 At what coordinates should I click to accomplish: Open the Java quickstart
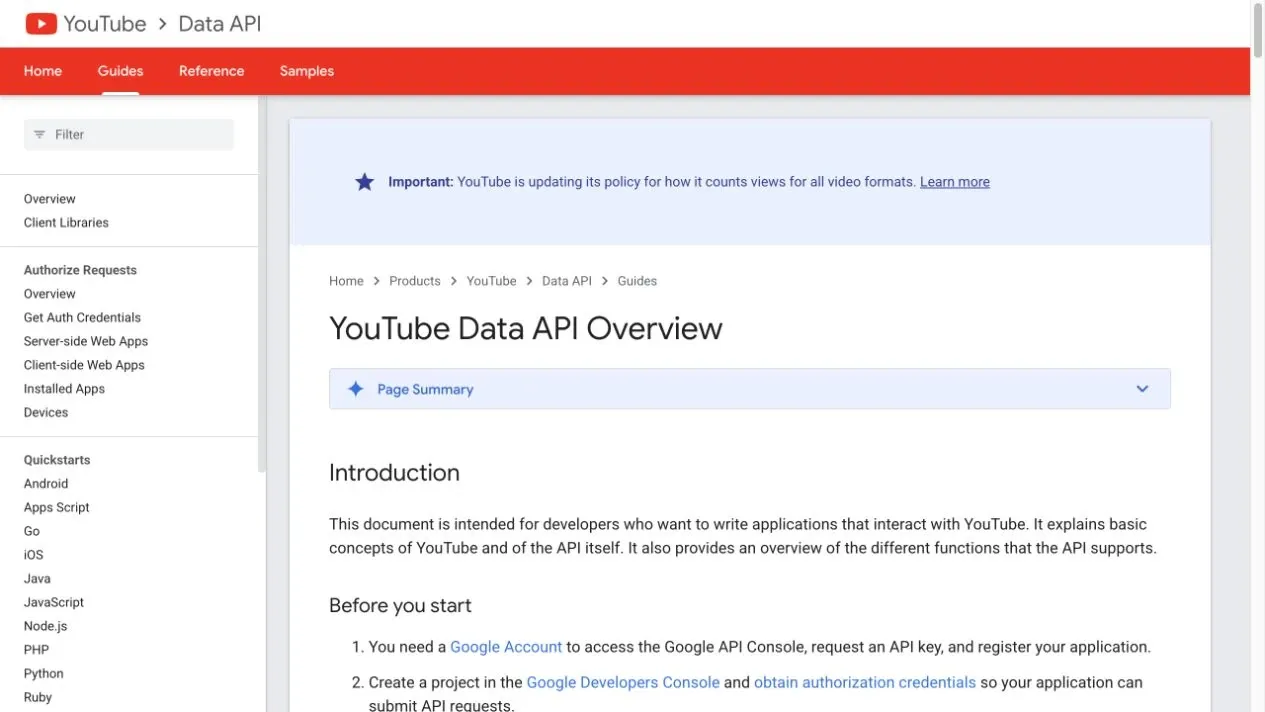point(37,579)
